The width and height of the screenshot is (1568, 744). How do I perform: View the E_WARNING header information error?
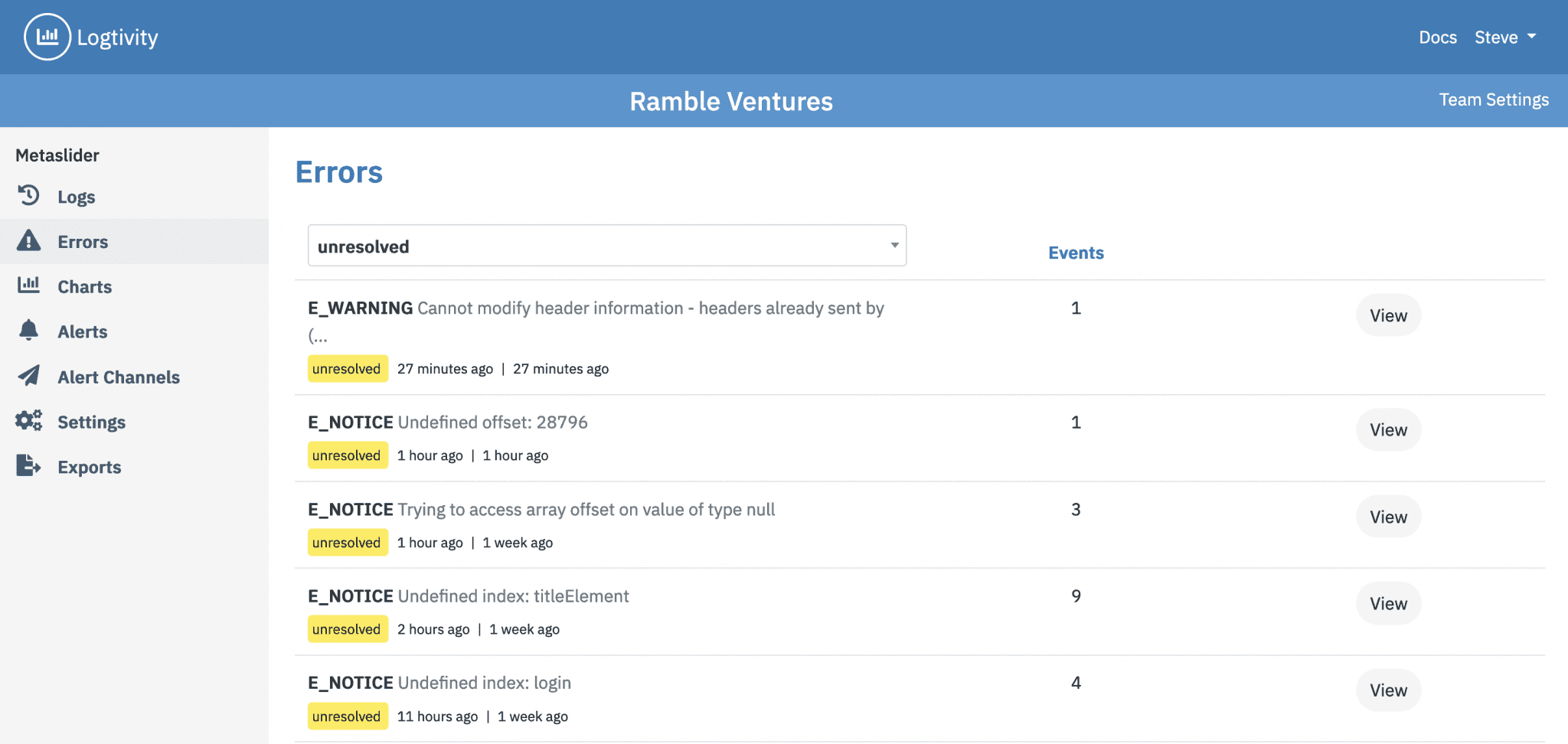(x=1387, y=315)
